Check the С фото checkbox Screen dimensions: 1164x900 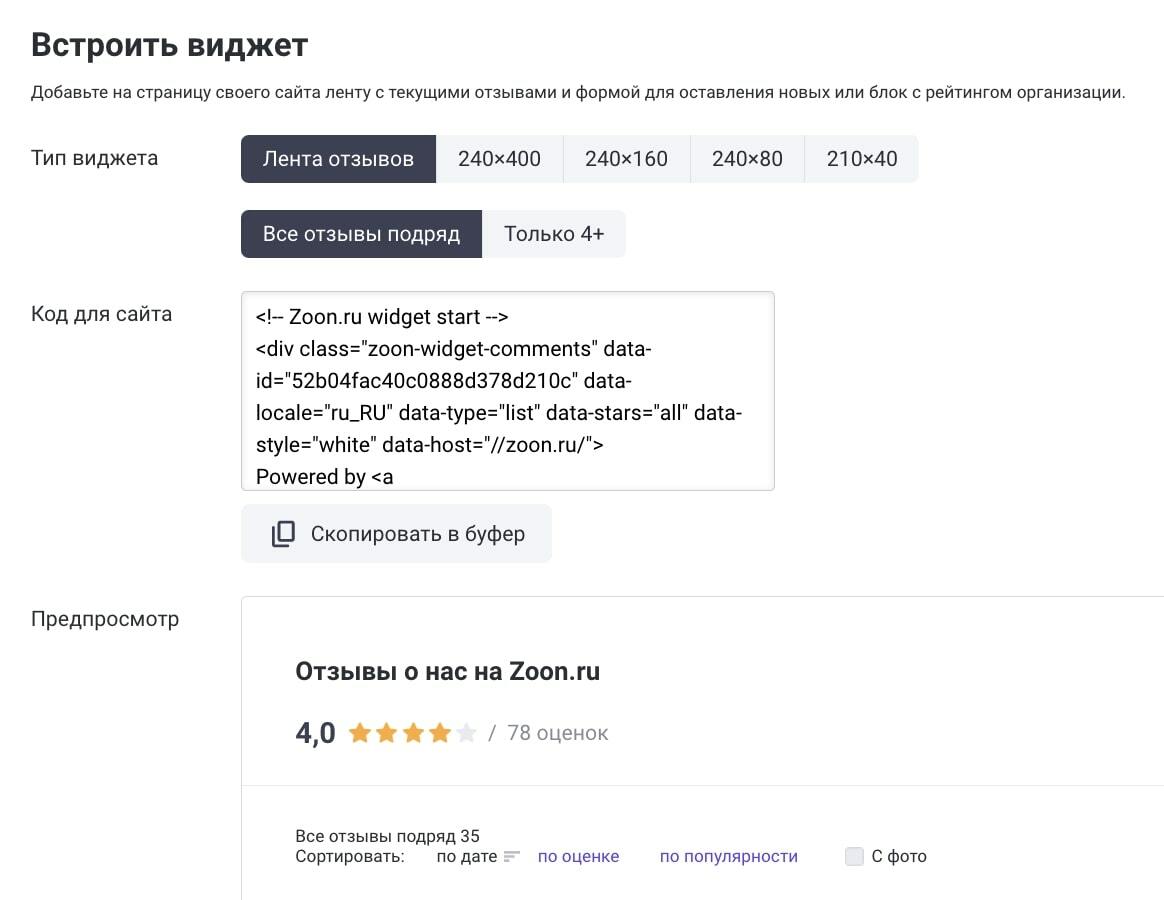[x=854, y=857]
